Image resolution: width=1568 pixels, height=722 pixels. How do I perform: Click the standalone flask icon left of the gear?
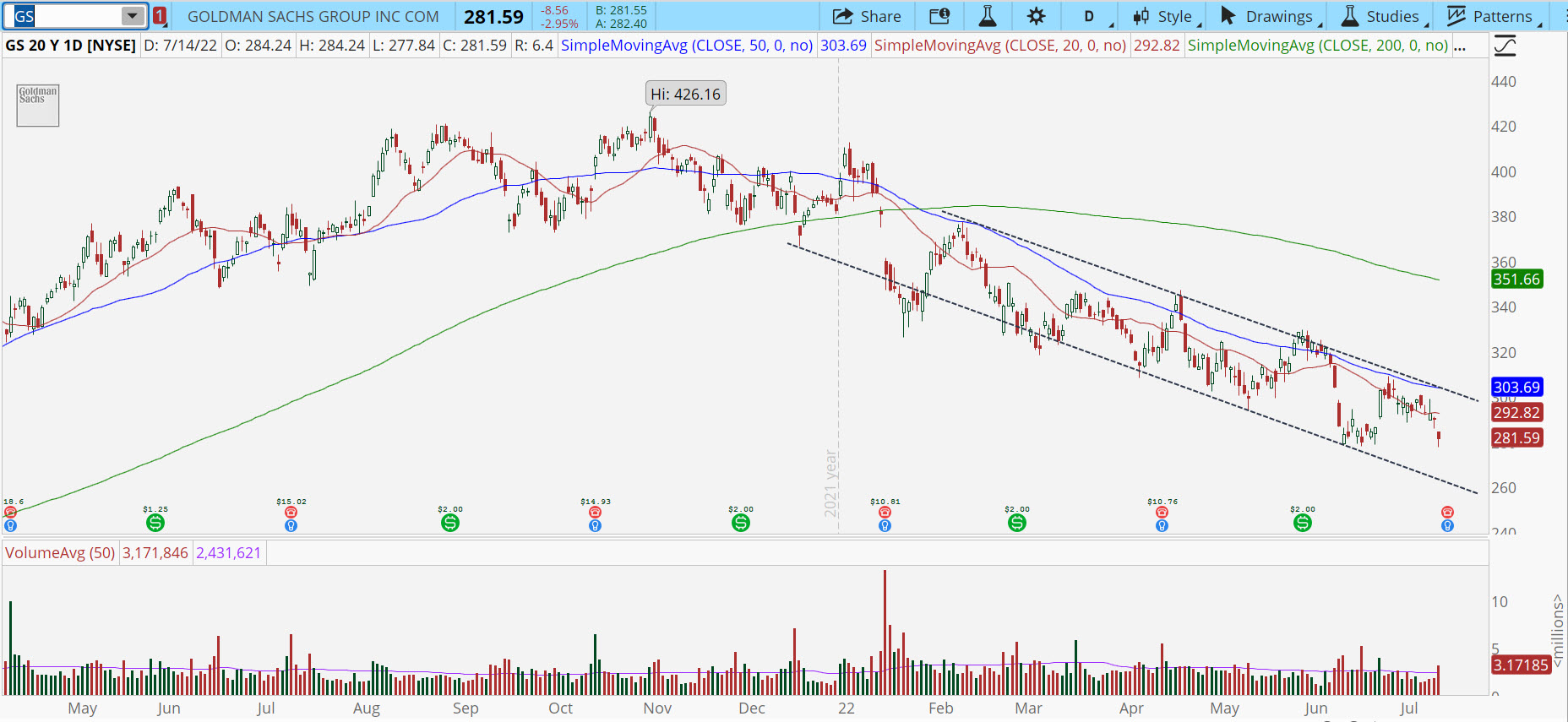(987, 16)
